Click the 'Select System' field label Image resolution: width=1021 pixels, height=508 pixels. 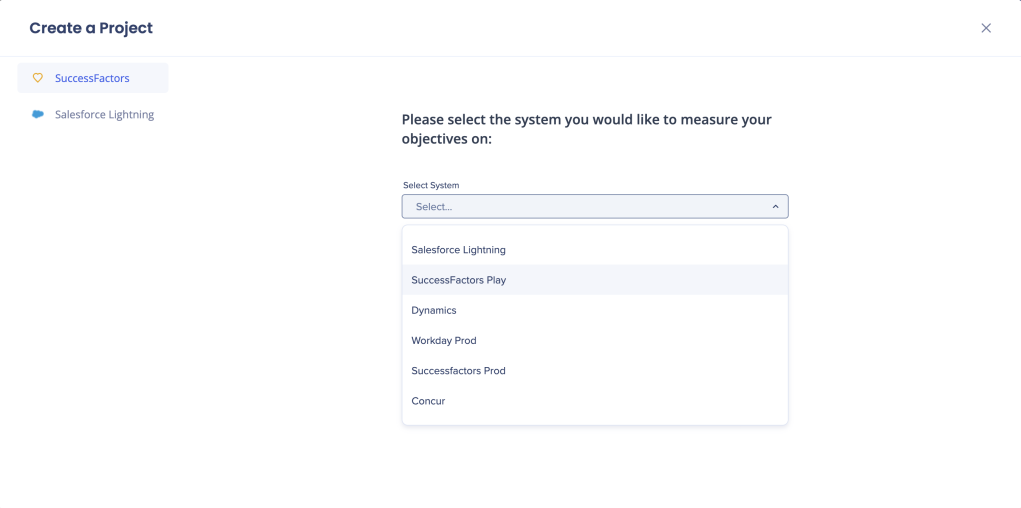click(x=431, y=185)
